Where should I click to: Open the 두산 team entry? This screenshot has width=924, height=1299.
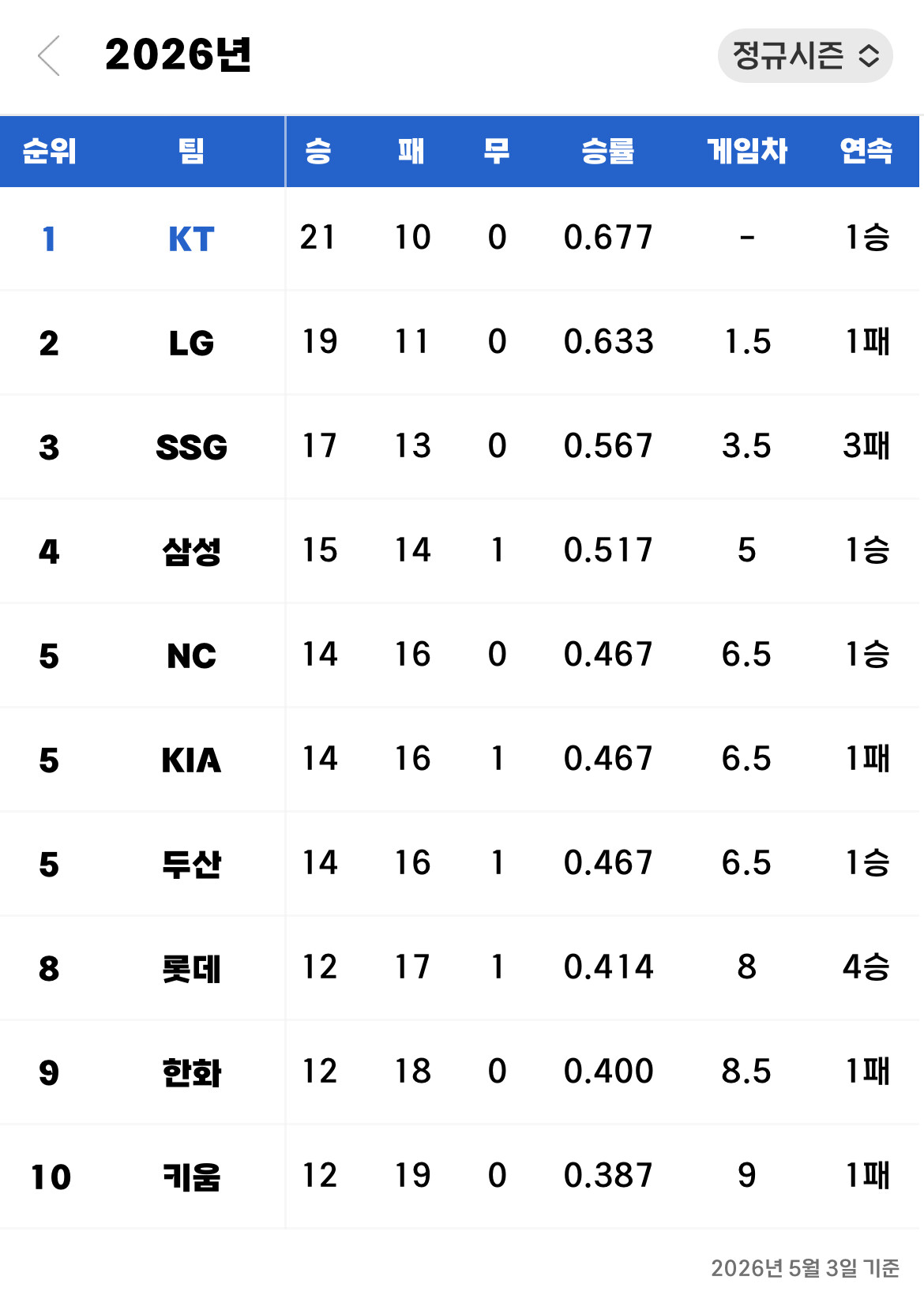click(x=191, y=864)
